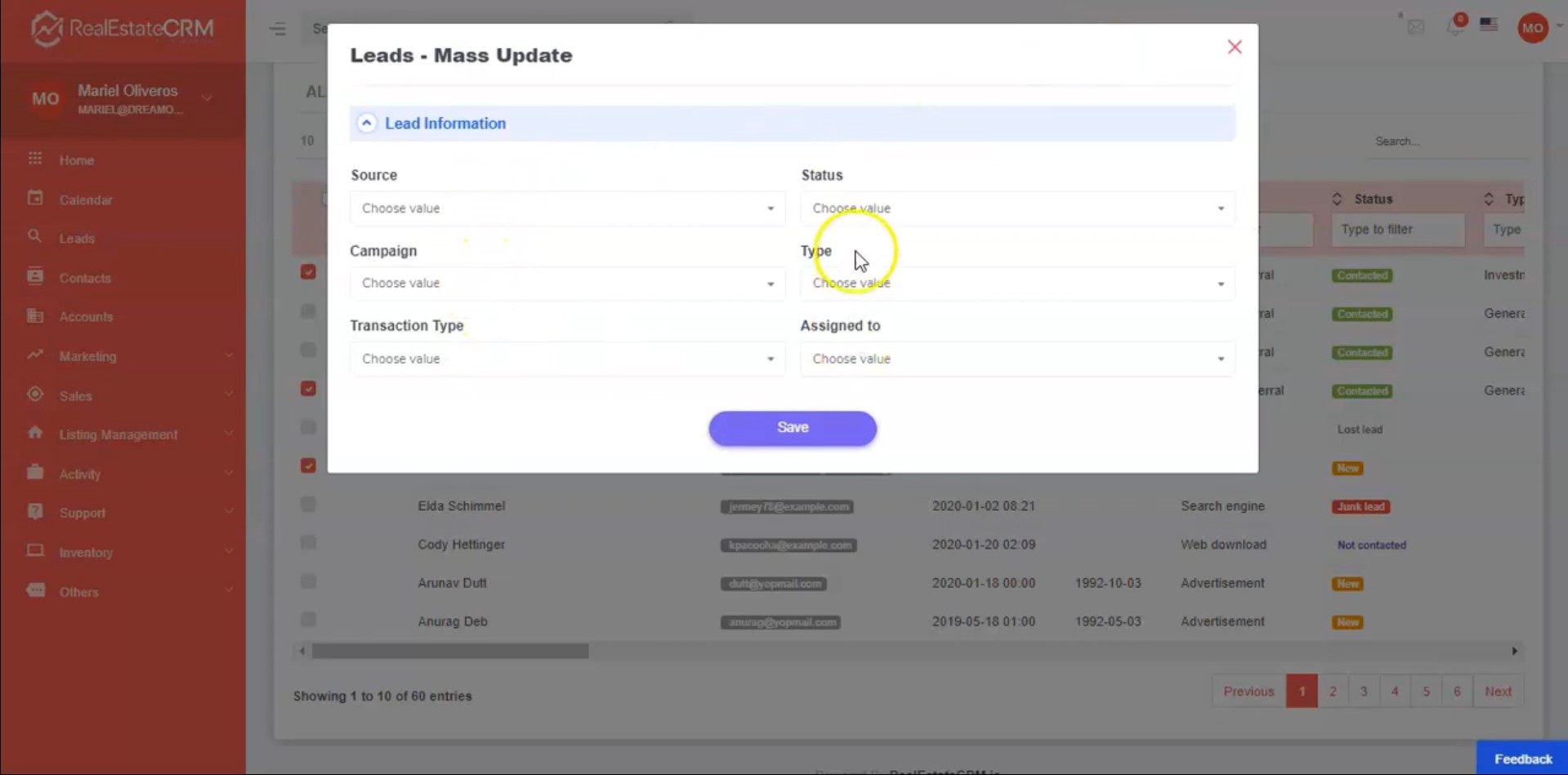This screenshot has height=775, width=1568.
Task: Go to the Next page of leads
Action: 1497,692
